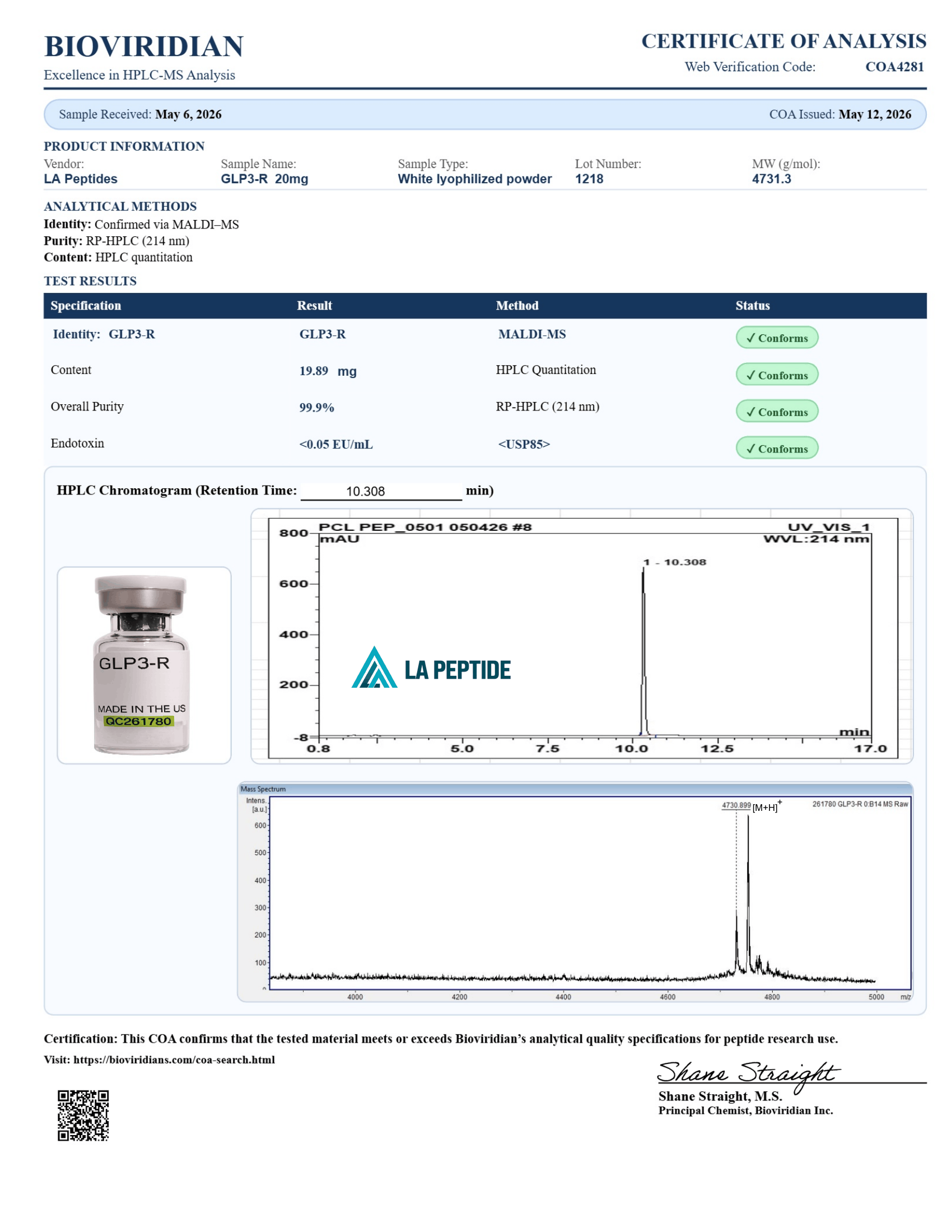Click 'White lyophilized powder' sample type
952x1232 pixels.
tap(475, 179)
